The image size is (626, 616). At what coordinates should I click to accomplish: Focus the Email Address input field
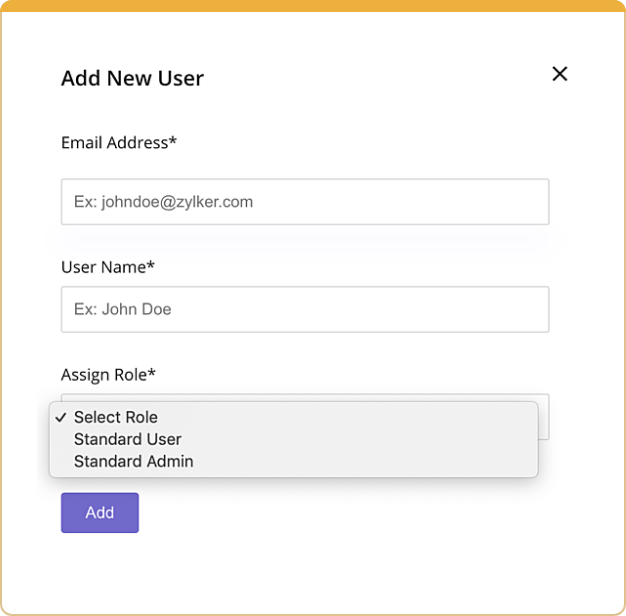point(305,202)
